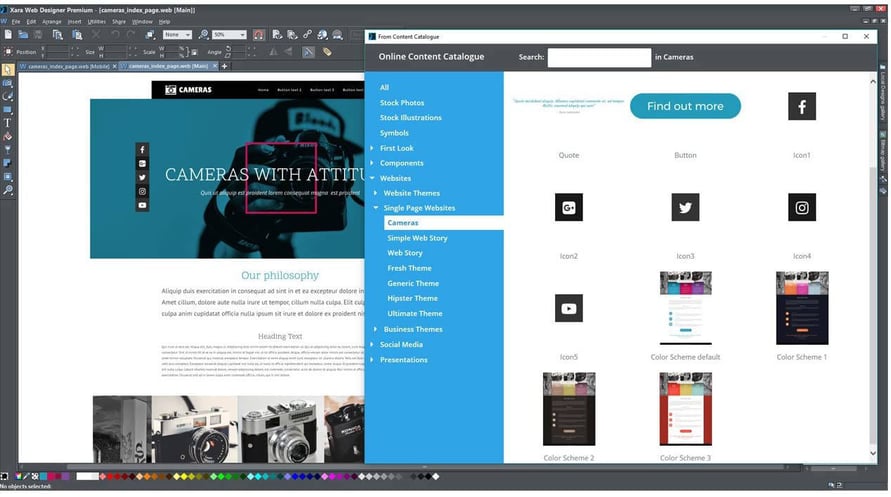Select the Transparency tool
This screenshot has height=497, width=891.
[7, 150]
